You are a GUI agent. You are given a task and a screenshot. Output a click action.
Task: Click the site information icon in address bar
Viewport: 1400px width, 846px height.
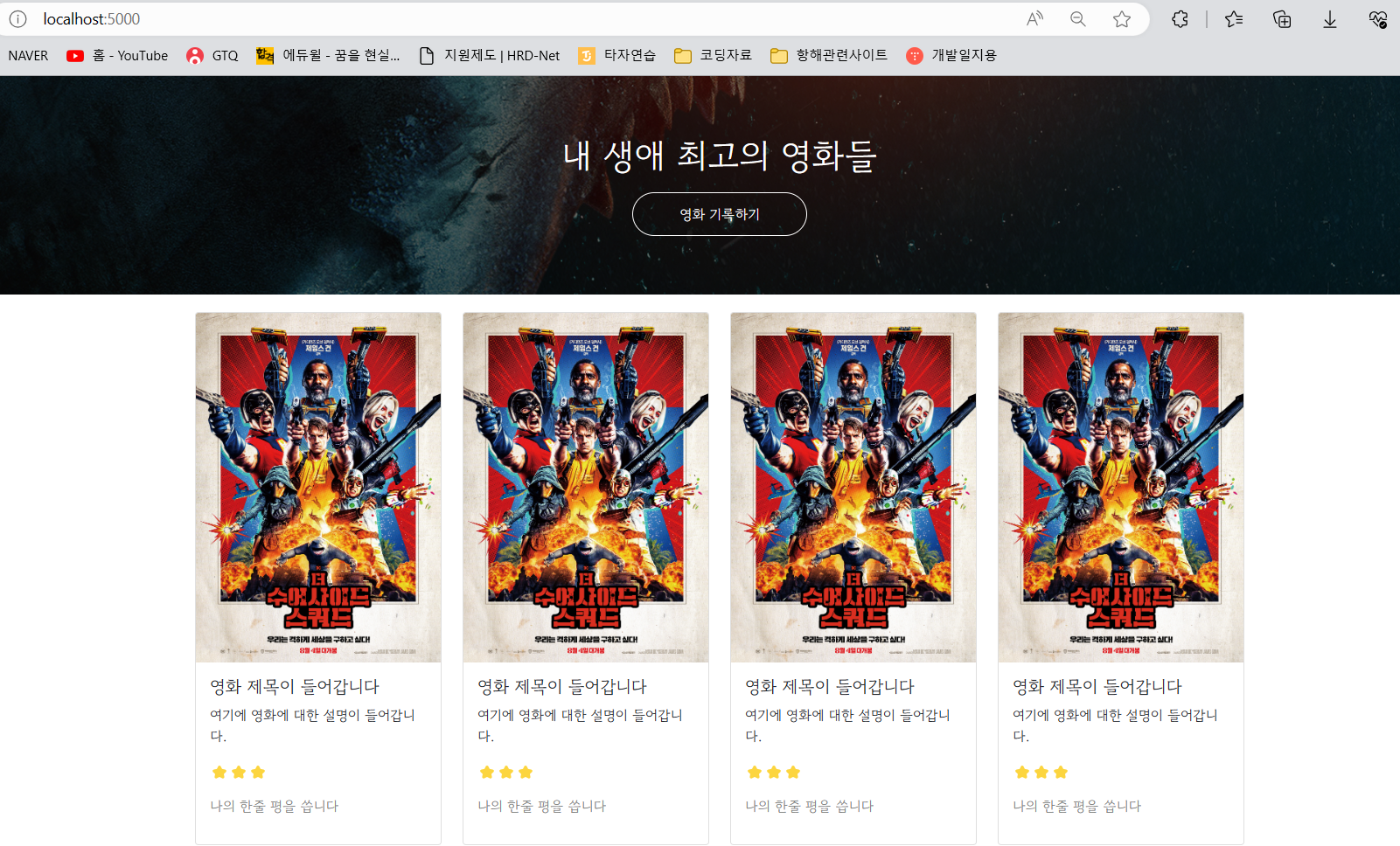17,19
